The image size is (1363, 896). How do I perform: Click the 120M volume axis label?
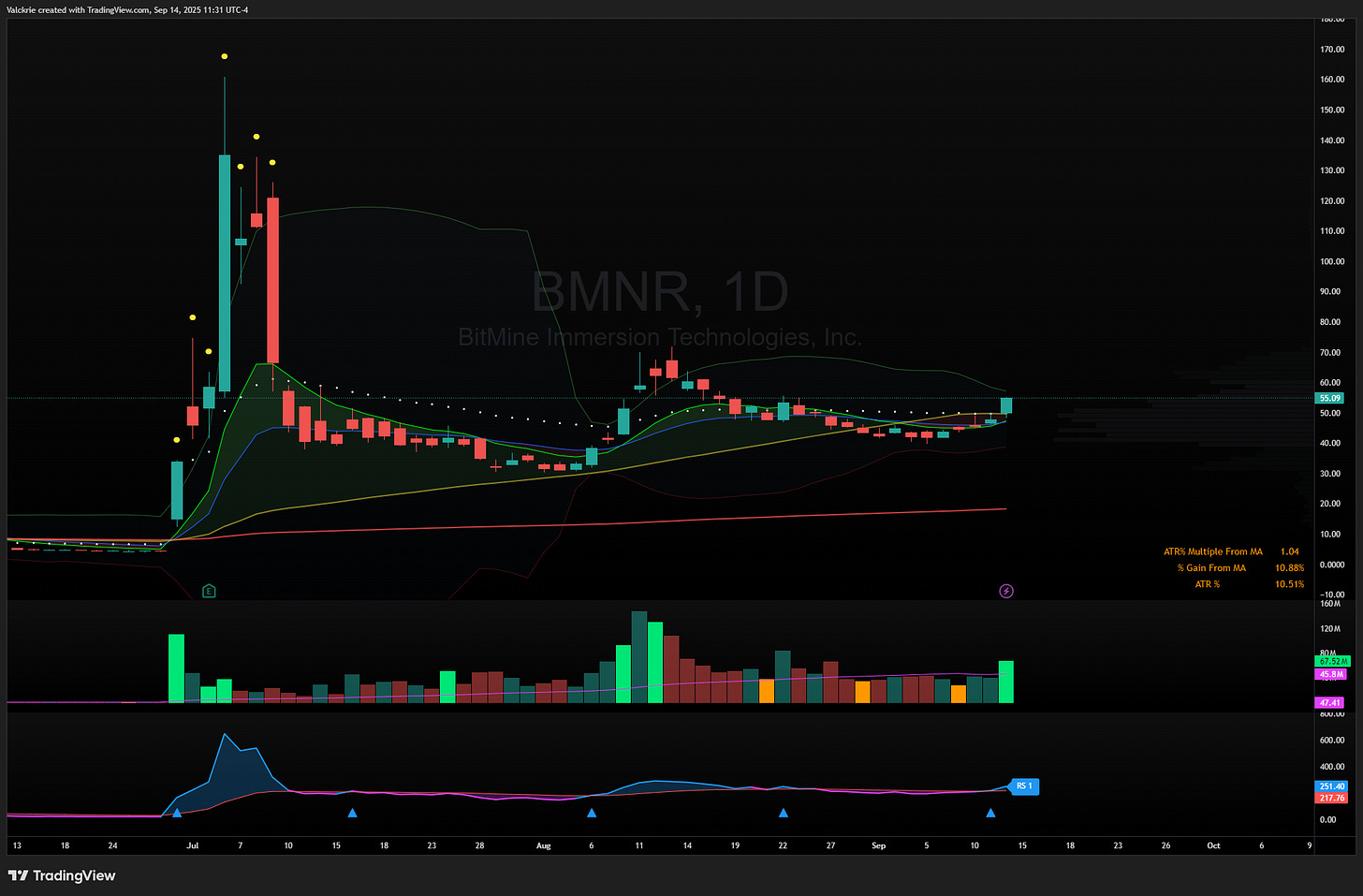[x=1330, y=628]
